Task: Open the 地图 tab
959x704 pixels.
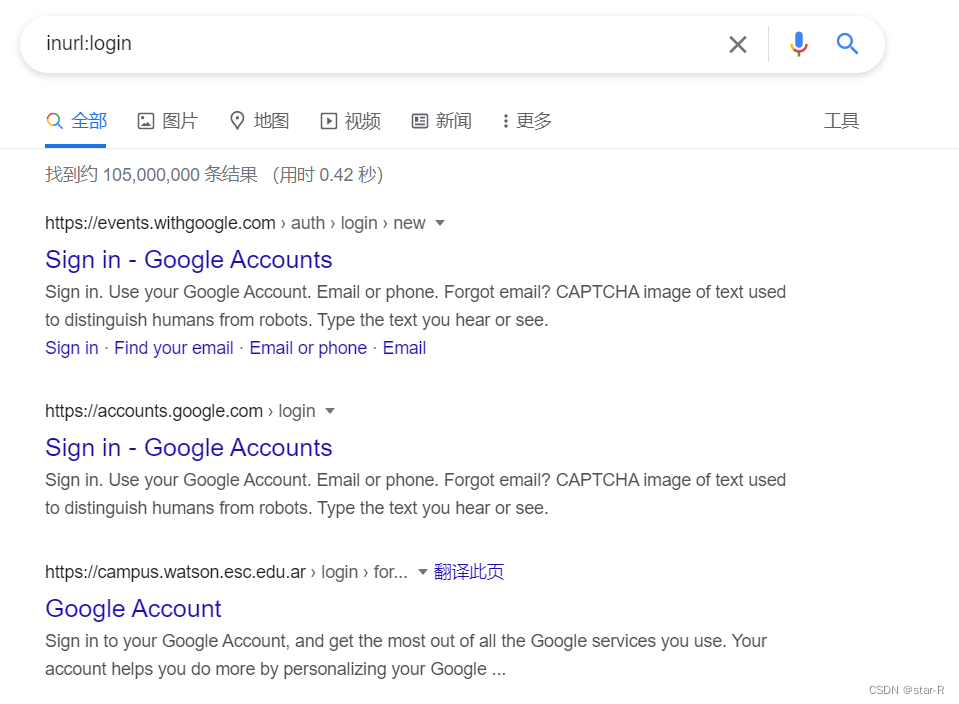Action: point(259,121)
